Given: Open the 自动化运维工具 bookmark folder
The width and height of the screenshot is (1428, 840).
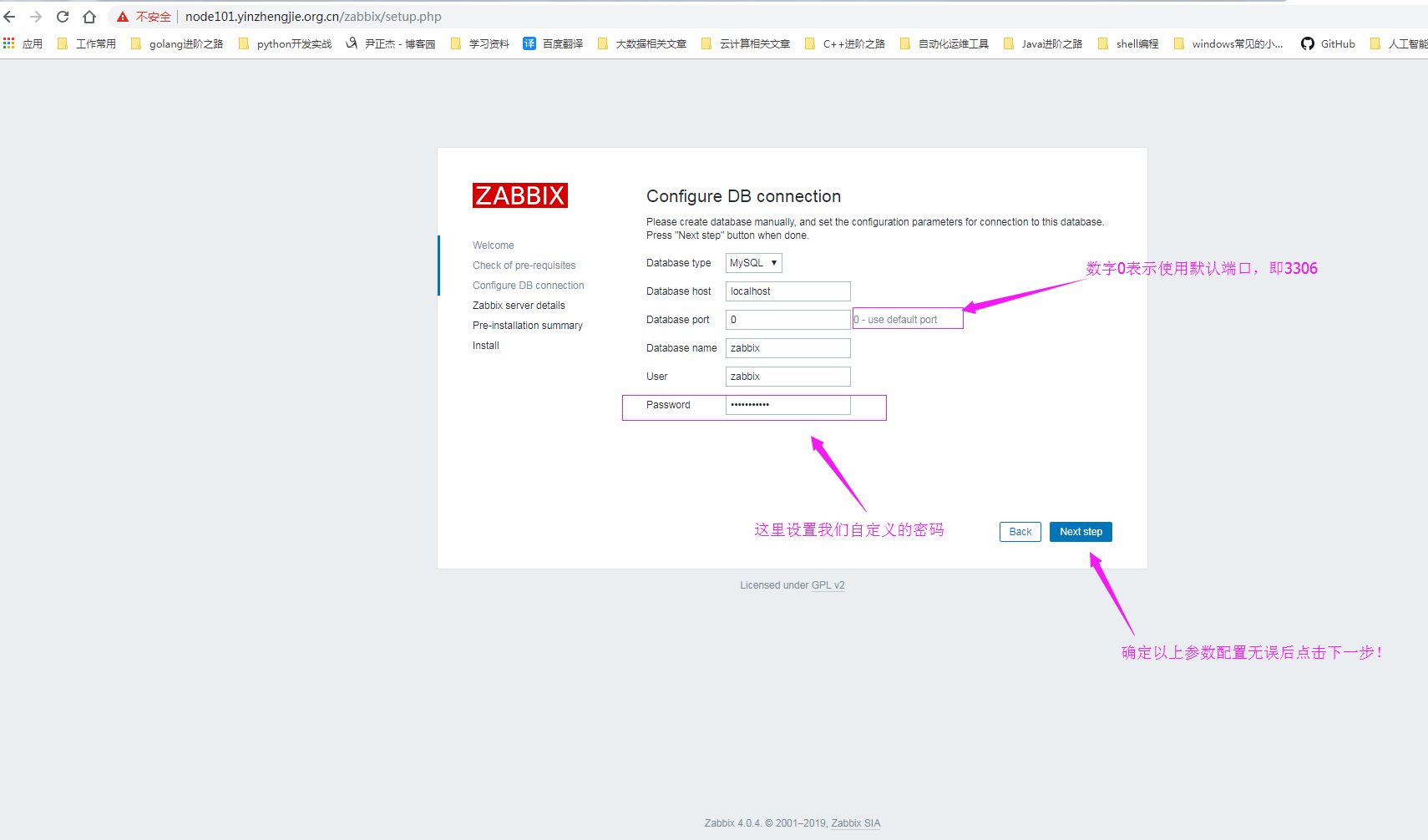Looking at the screenshot, I should tap(944, 43).
